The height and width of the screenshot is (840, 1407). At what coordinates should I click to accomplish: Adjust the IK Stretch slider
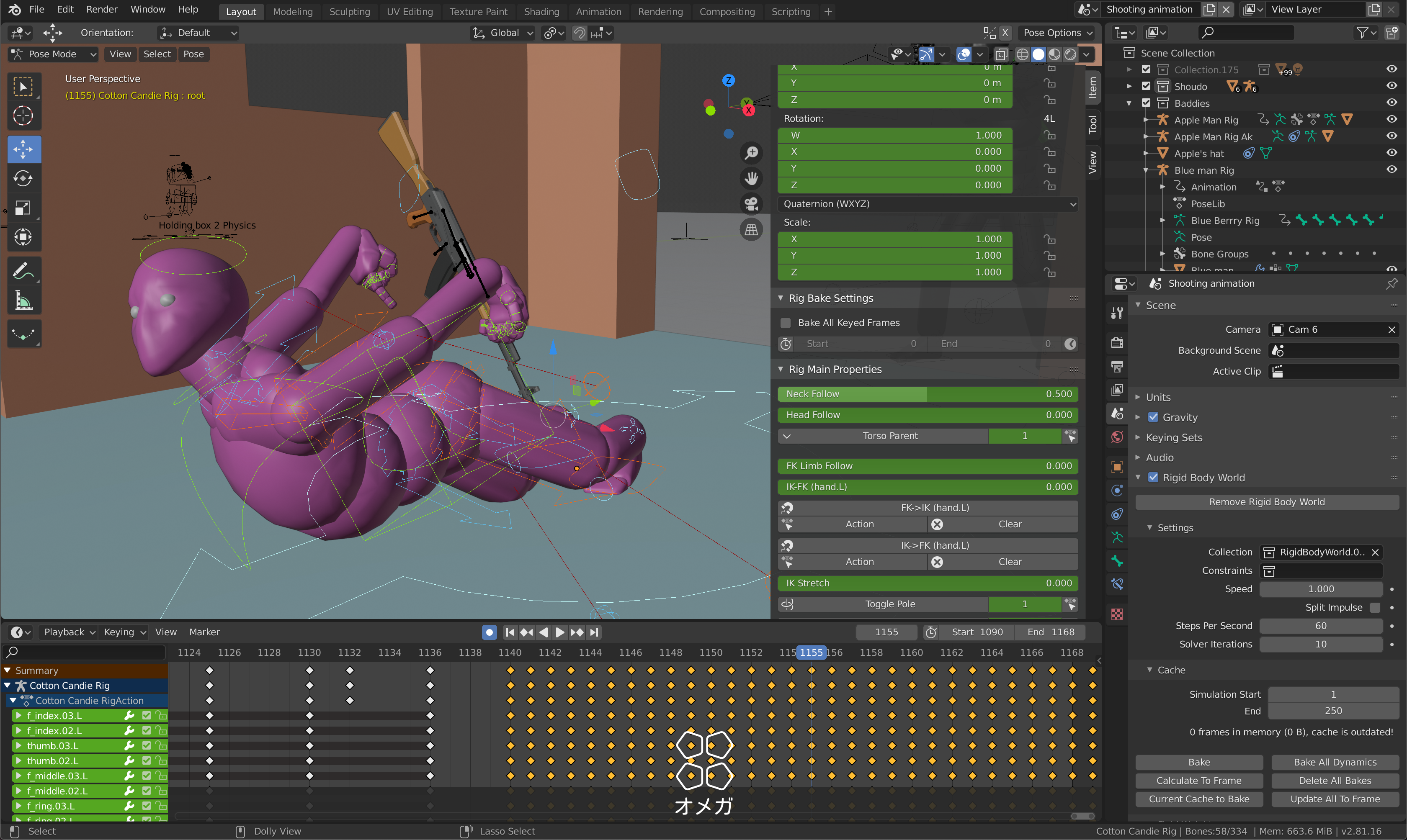[x=928, y=583]
